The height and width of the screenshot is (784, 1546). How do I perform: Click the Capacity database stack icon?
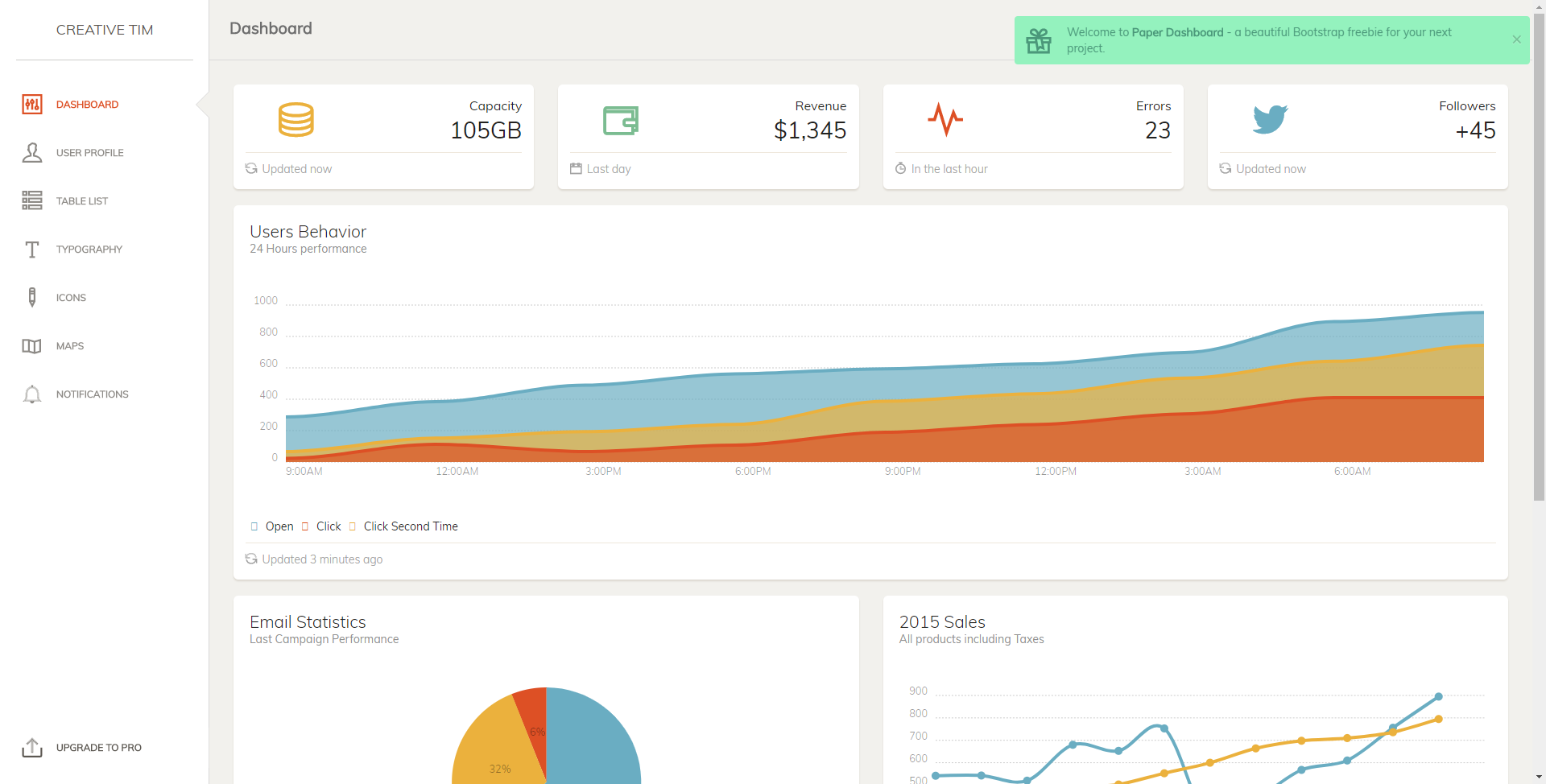[x=296, y=120]
